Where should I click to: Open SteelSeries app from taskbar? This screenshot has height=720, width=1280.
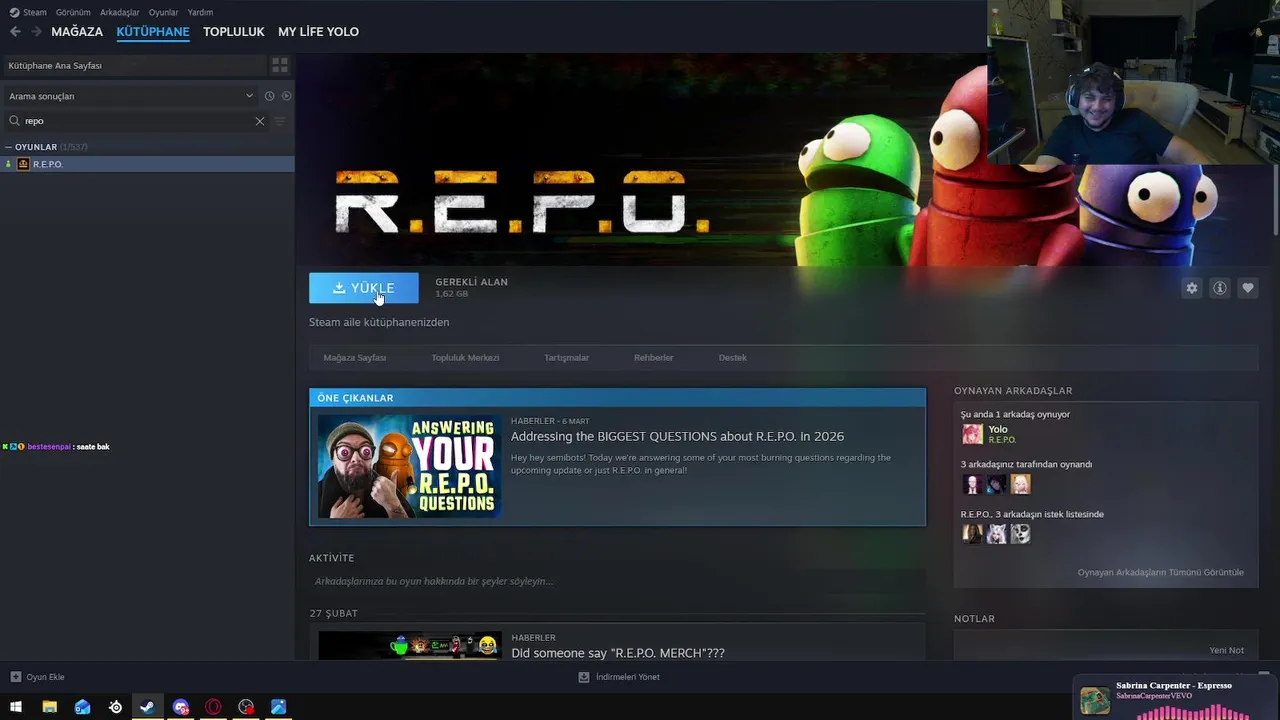tap(115, 707)
